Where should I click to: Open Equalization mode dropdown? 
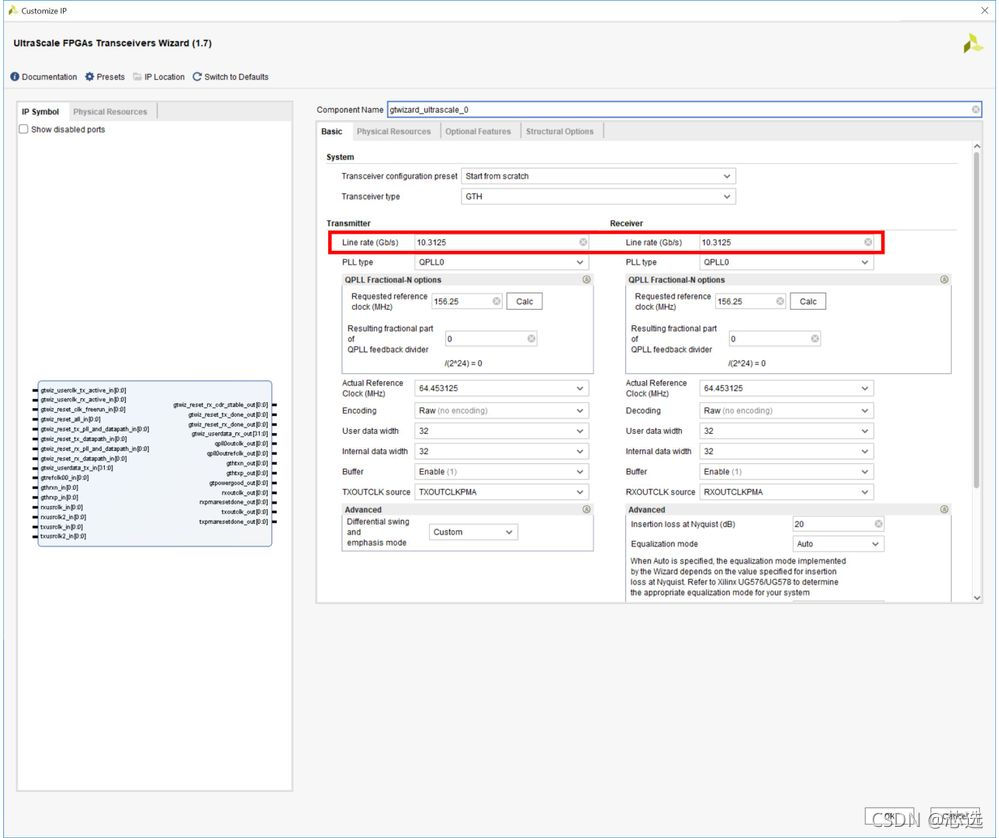click(x=838, y=544)
